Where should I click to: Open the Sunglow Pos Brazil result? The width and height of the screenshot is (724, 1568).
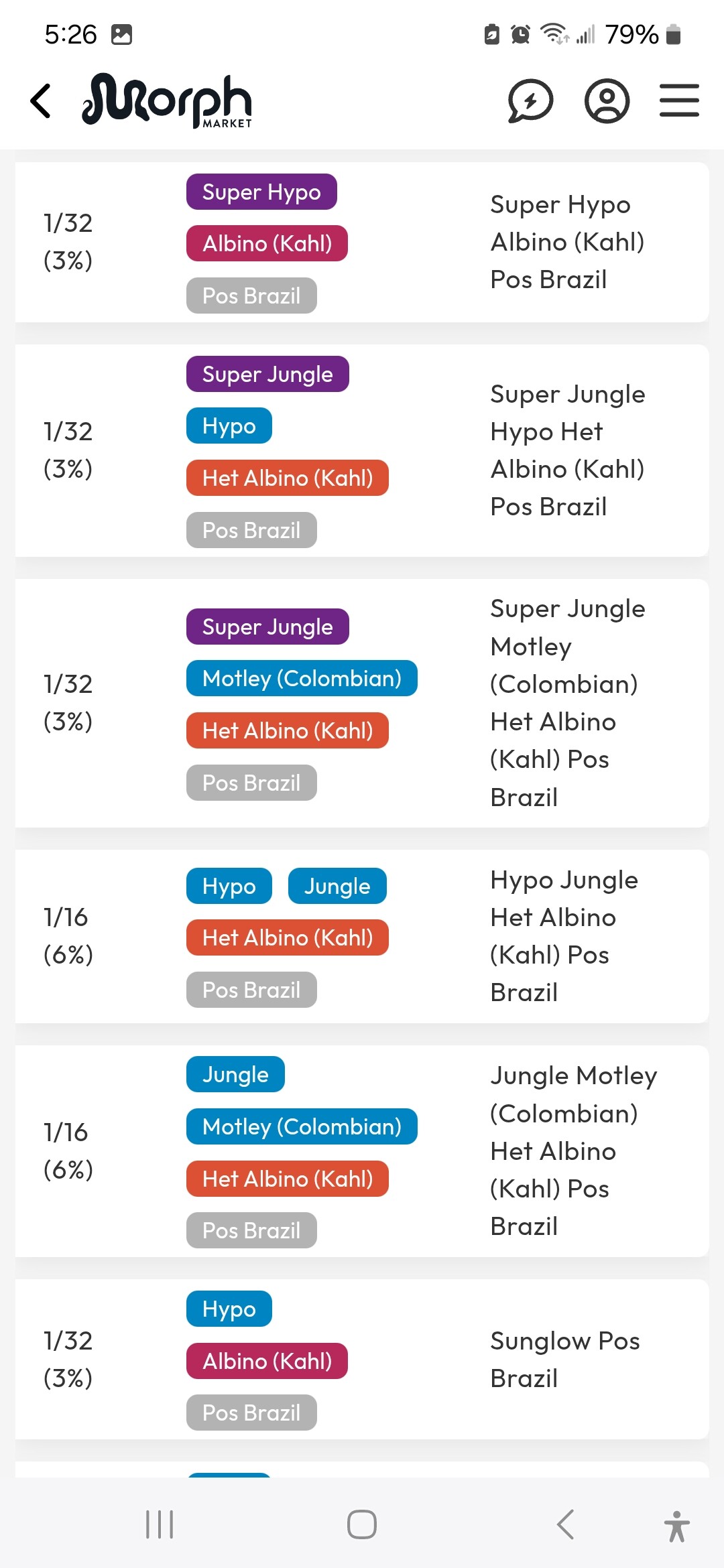click(x=565, y=1360)
